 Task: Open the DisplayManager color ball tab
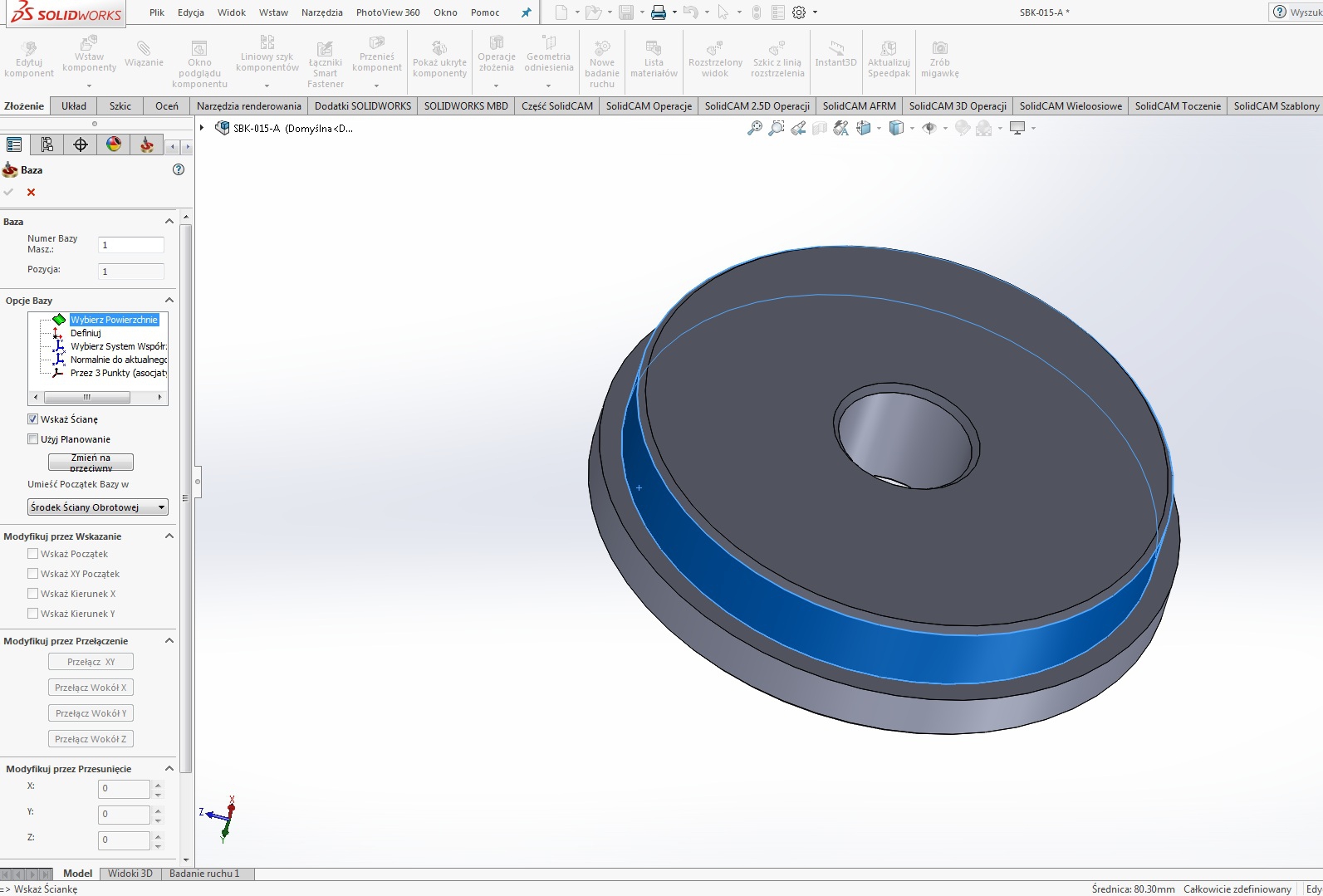point(114,144)
